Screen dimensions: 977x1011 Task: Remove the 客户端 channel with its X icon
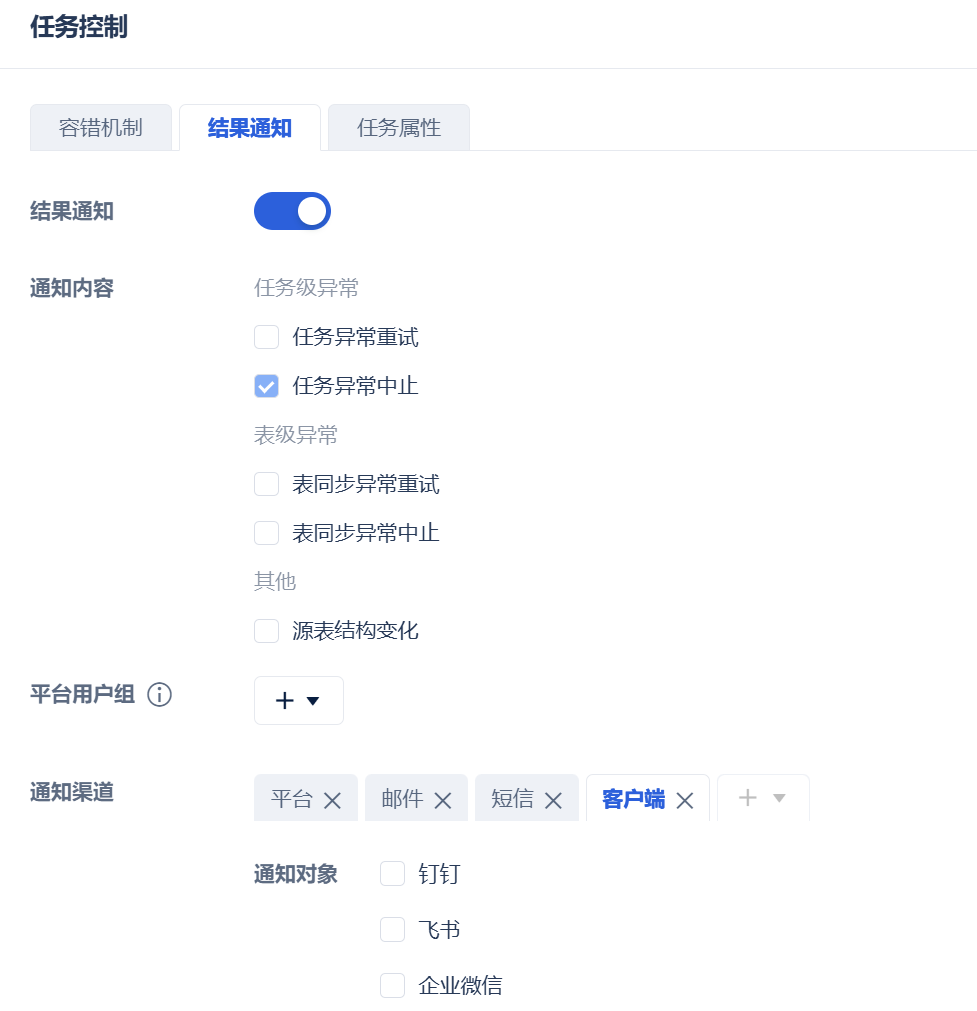pos(685,800)
